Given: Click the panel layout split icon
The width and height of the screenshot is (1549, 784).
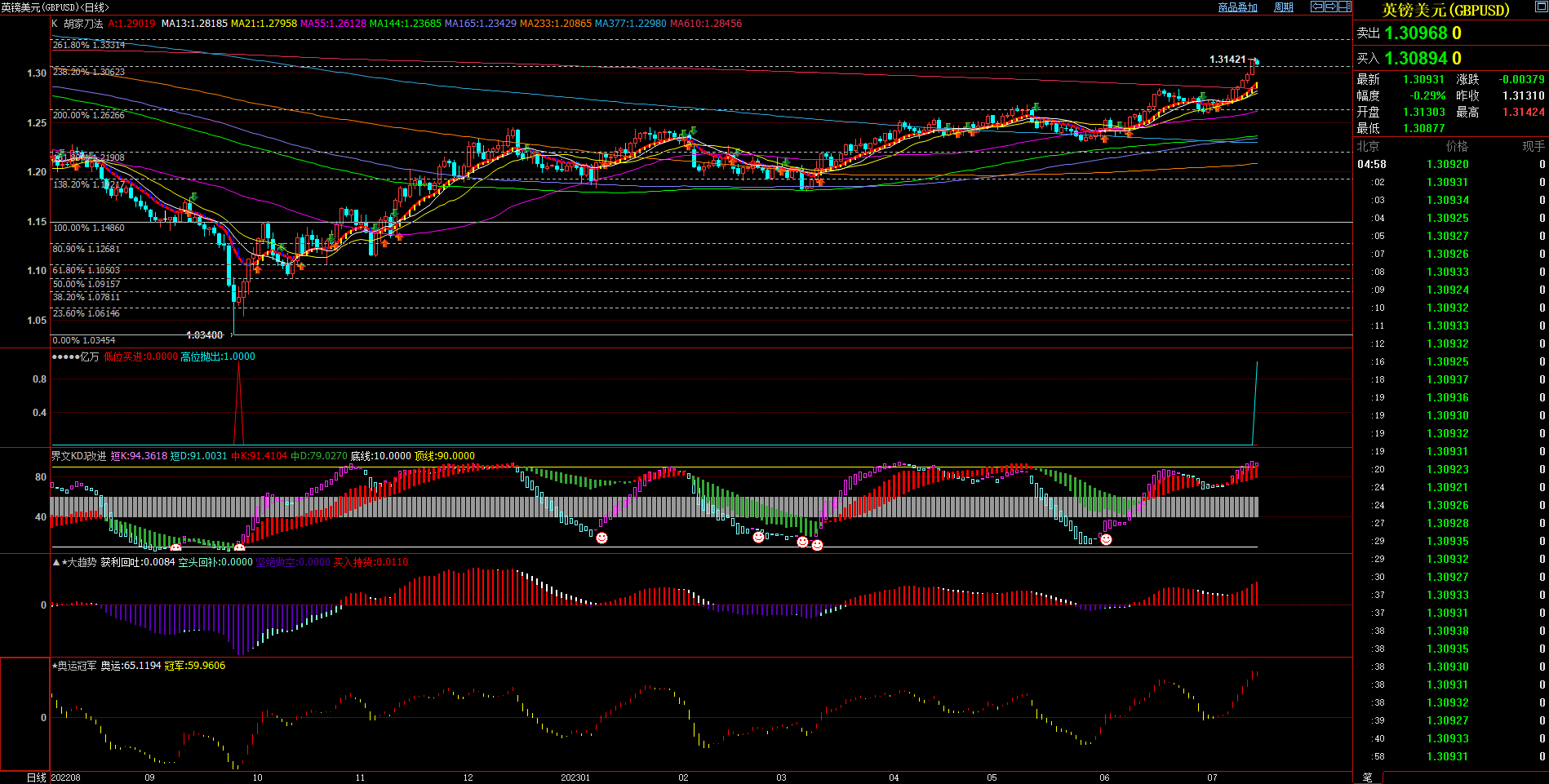Looking at the screenshot, I should pos(1344,7).
